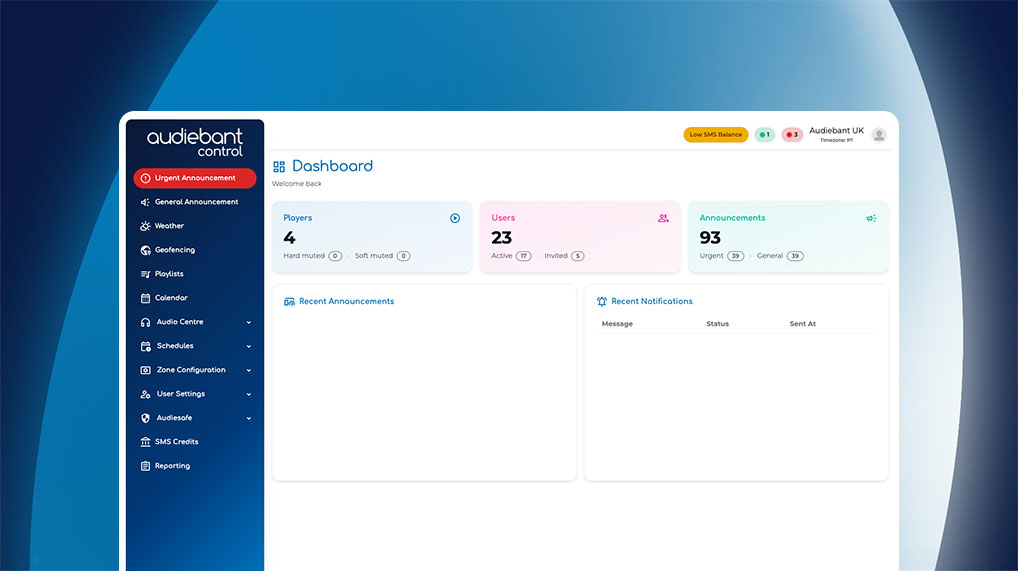Image resolution: width=1018 pixels, height=571 pixels.
Task: Expand the Audiesafe submenu chevron
Action: pos(249,418)
